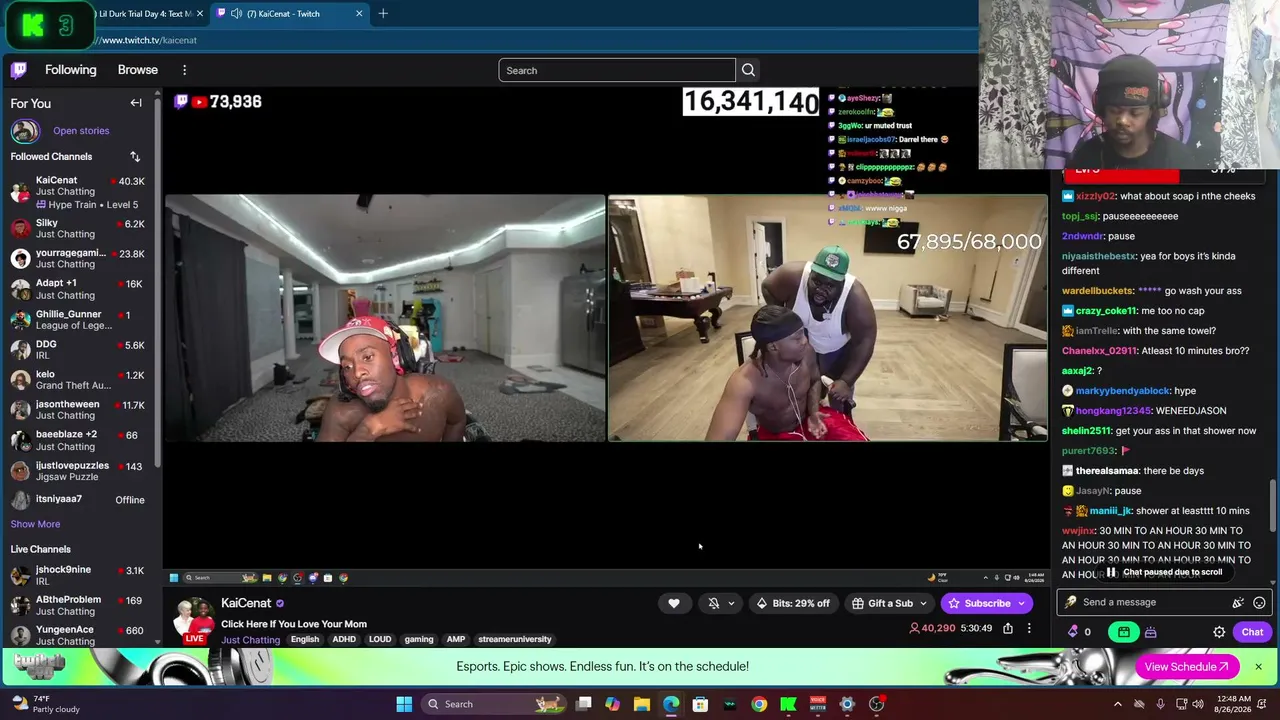Open Windows Start menu
Viewport: 1280px width, 720px height.
pyautogui.click(x=404, y=704)
